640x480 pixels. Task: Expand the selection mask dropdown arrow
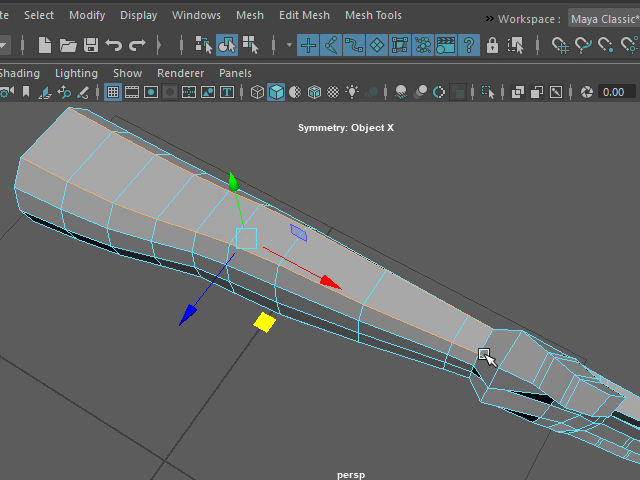[290, 45]
